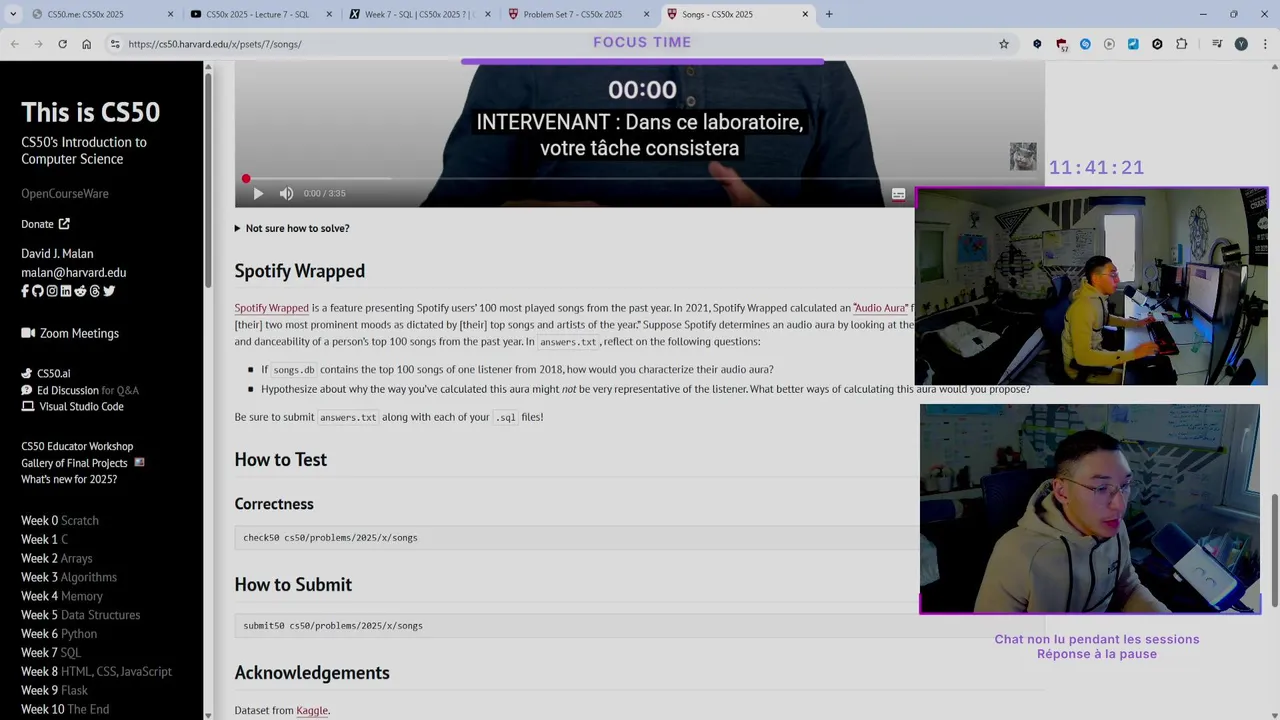Screen dimensions: 1280x720
Task: Open Zoom Meetings sidebar link
Action: [70, 333]
